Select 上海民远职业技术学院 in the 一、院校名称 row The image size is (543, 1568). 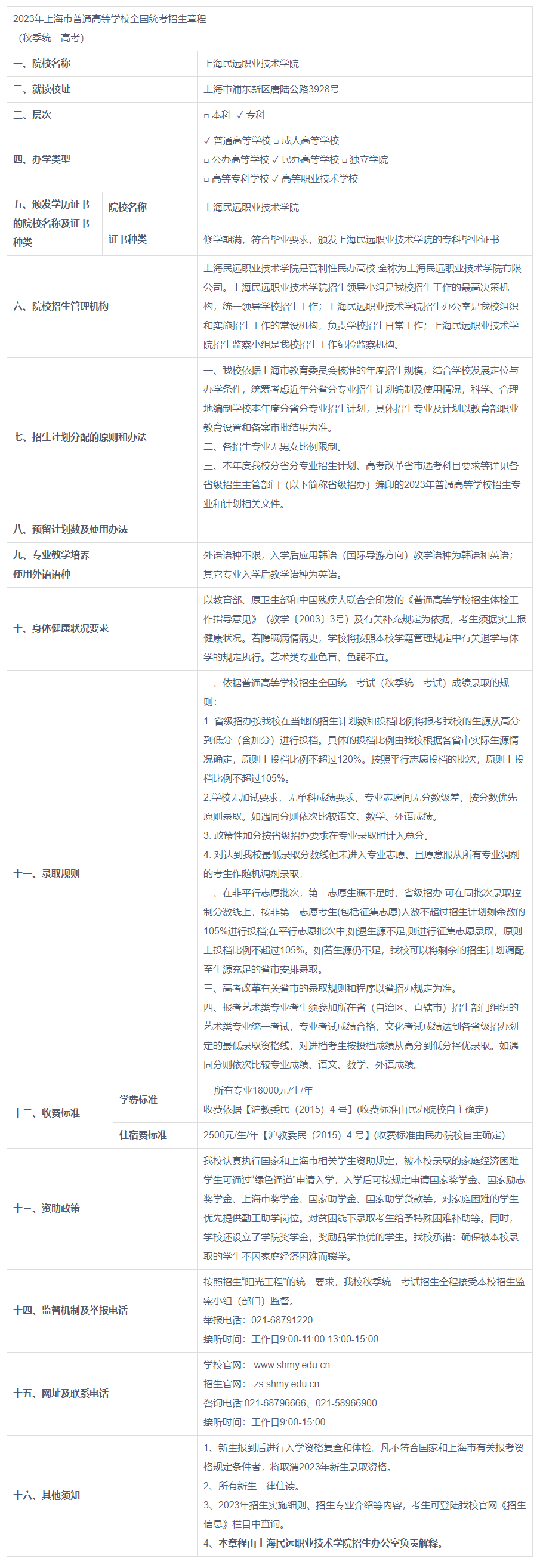tap(251, 63)
